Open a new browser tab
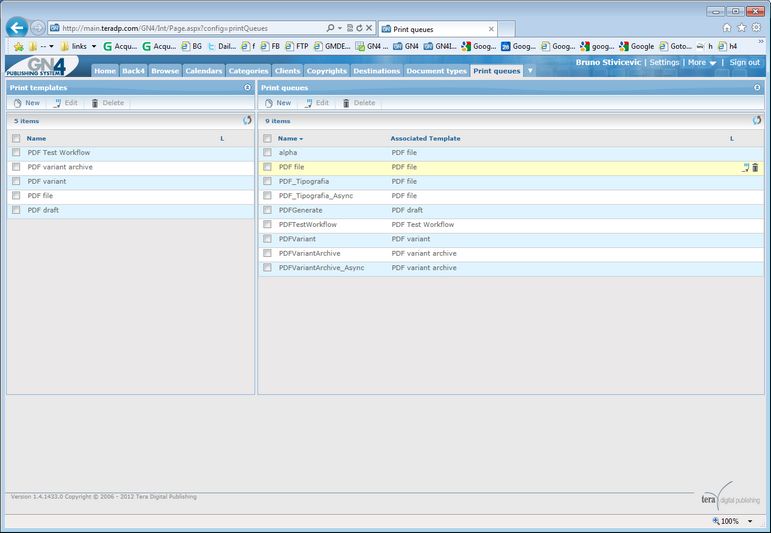Viewport: 771px width, 533px height. point(506,29)
